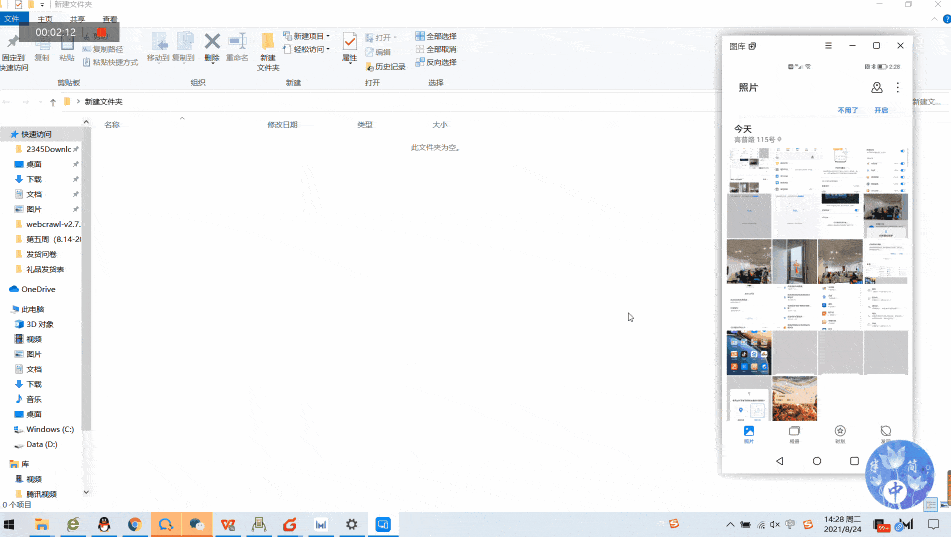Image resolution: width=951 pixels, height=537 pixels.
Task: Toggle the quick access toolbar properties checkmark
Action: pos(18,4)
